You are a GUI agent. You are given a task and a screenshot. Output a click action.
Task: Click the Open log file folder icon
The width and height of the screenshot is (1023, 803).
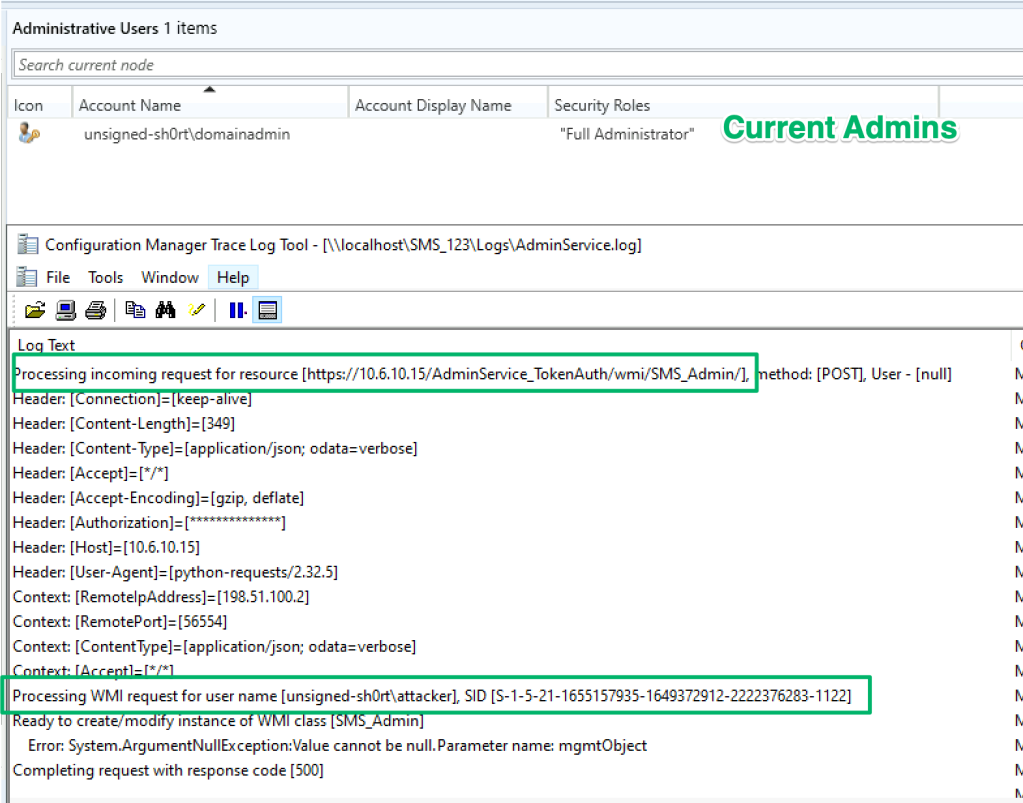click(35, 311)
